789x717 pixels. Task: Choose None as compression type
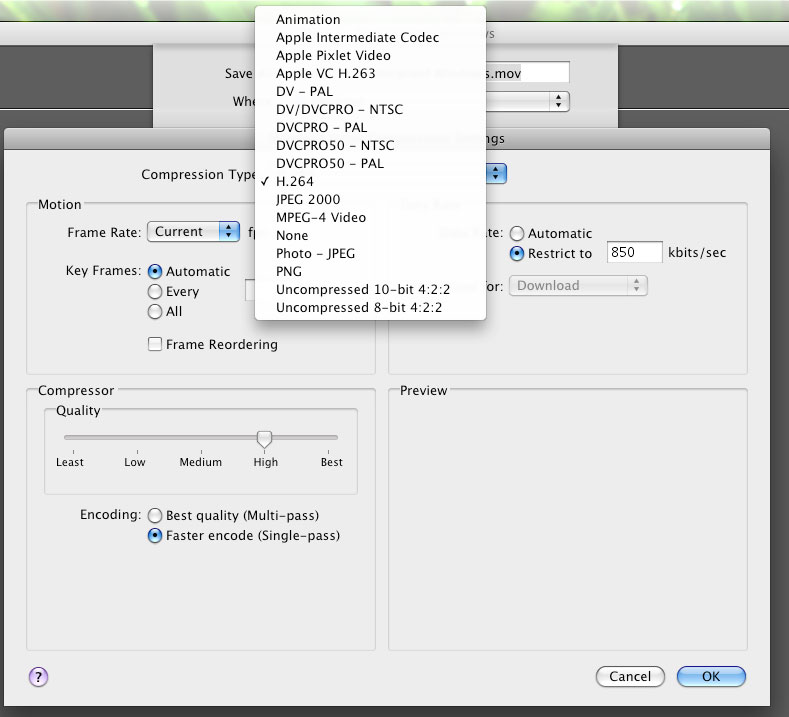[x=370, y=235]
